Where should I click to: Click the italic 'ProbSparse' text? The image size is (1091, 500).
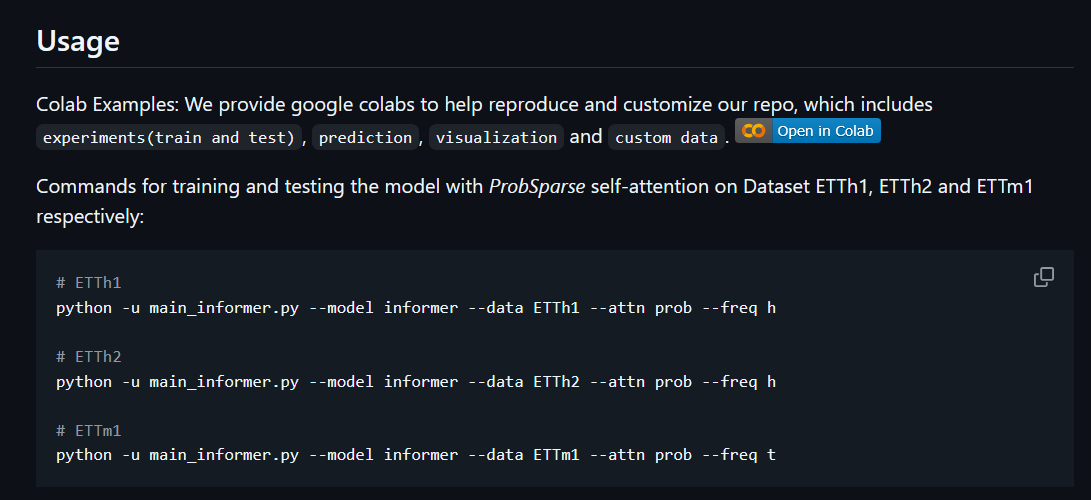[537, 188]
